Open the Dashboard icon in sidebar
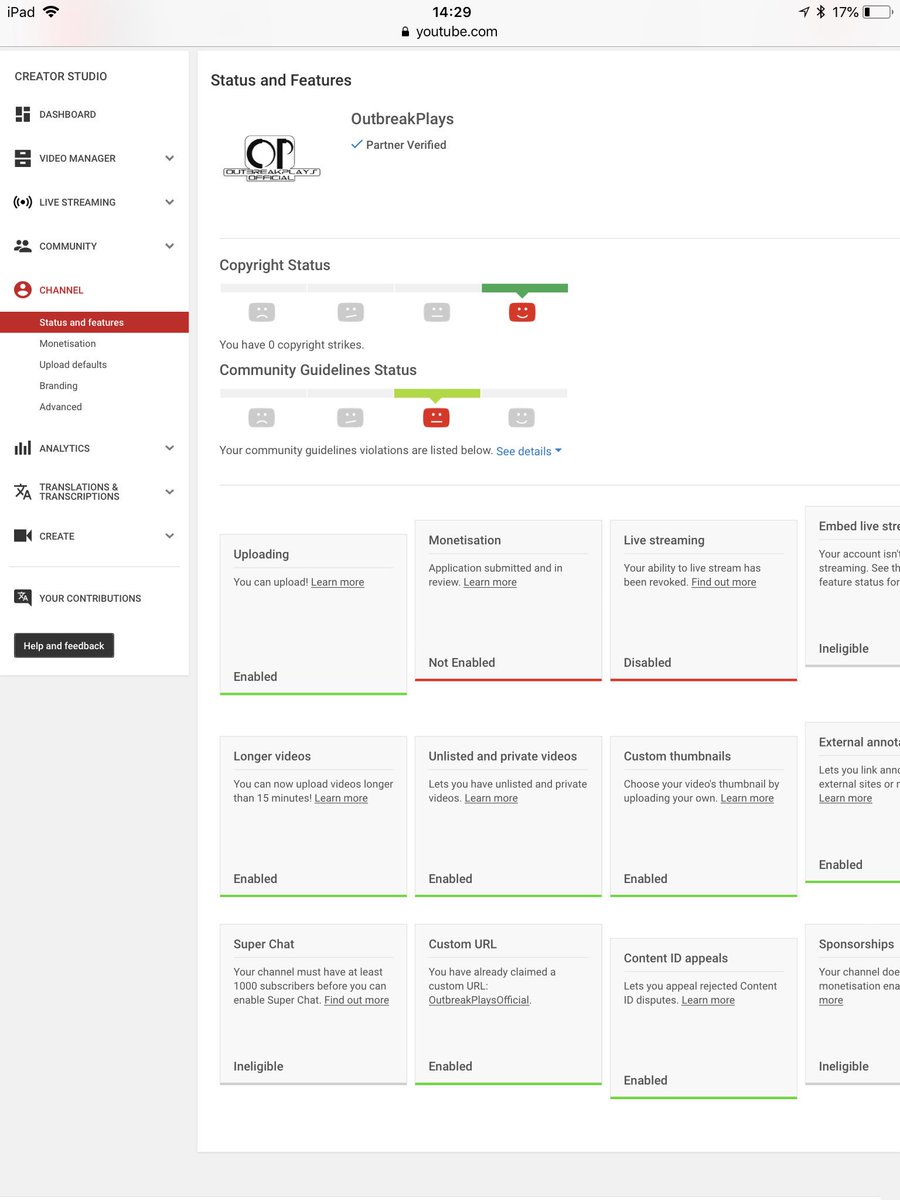The height and width of the screenshot is (1200, 900). [22, 114]
